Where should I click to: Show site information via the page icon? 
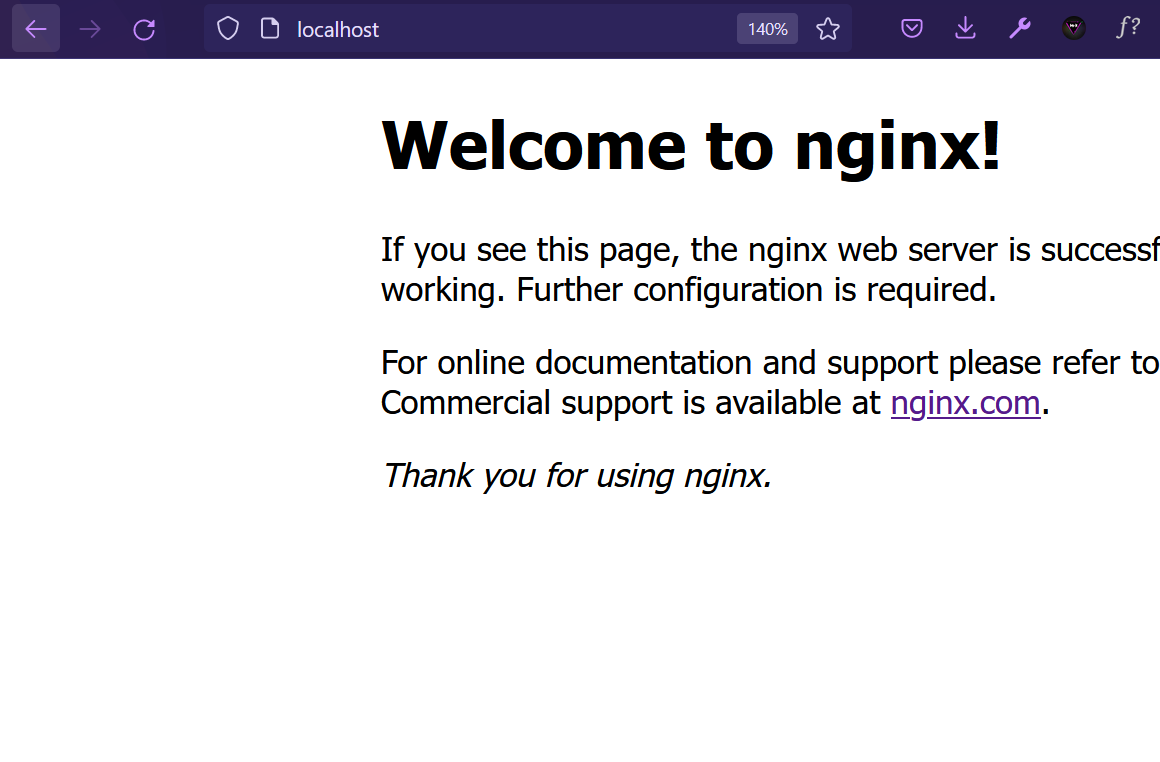(270, 29)
